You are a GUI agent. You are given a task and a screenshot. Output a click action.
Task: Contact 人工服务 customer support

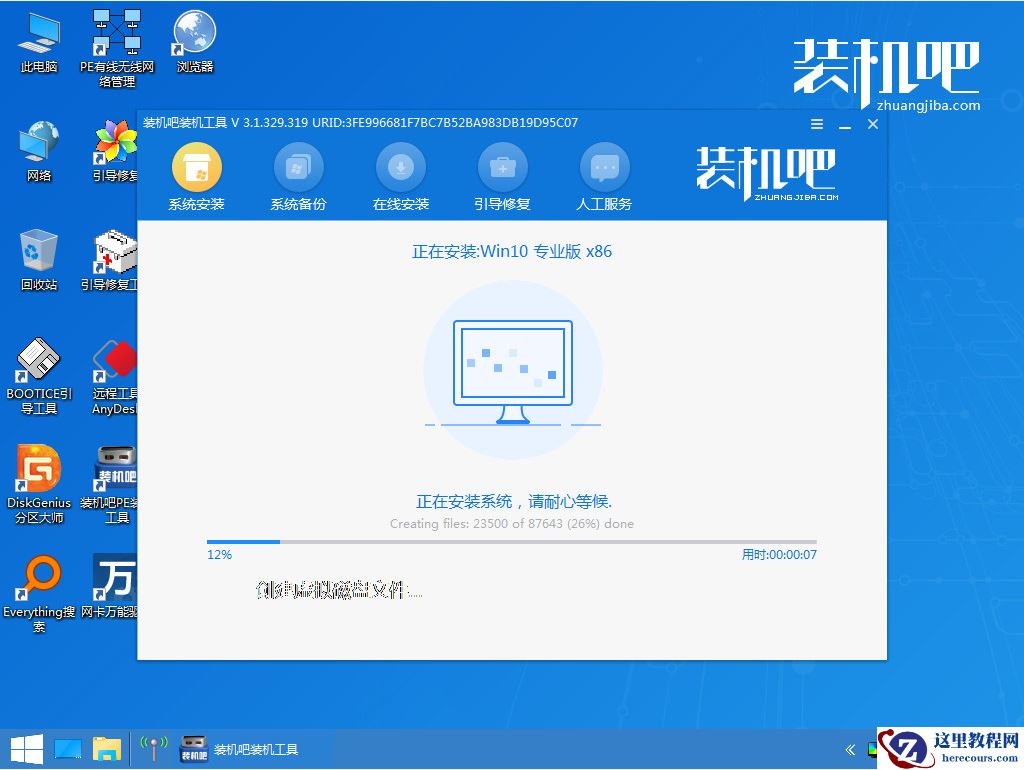pyautogui.click(x=604, y=177)
